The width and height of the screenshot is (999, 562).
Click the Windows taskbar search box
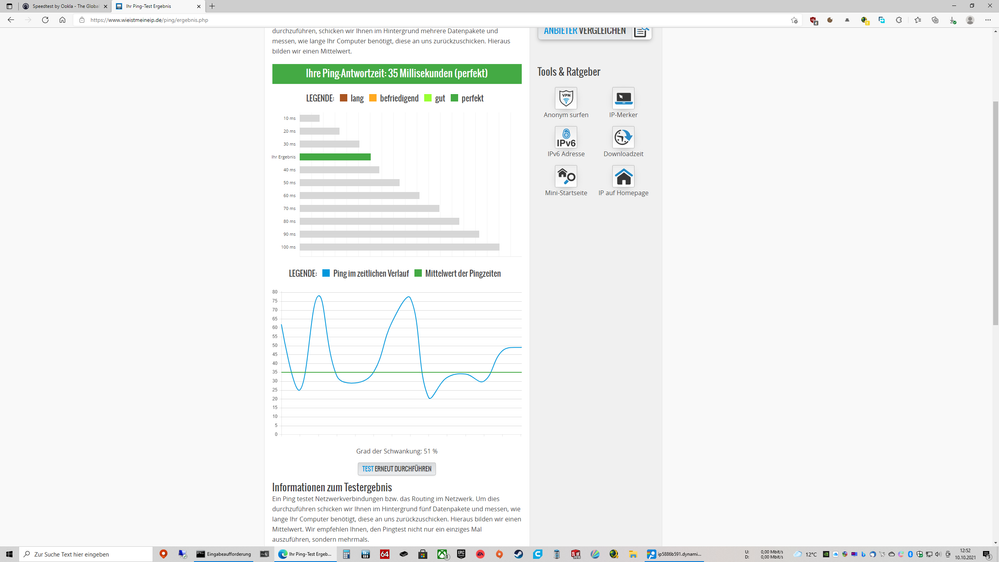coord(85,554)
